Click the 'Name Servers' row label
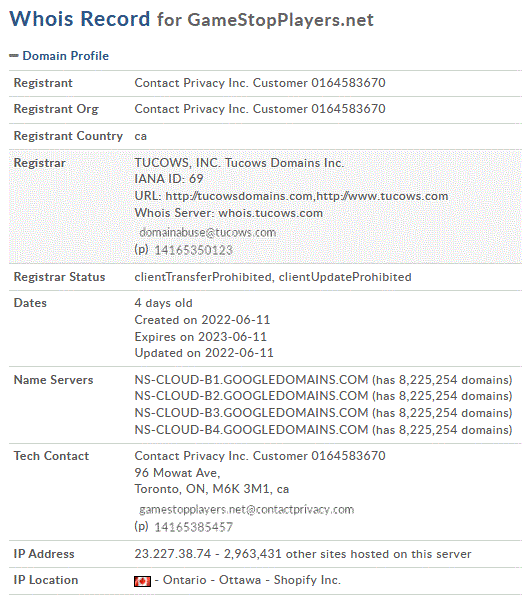This screenshot has height=595, width=522. [x=53, y=380]
